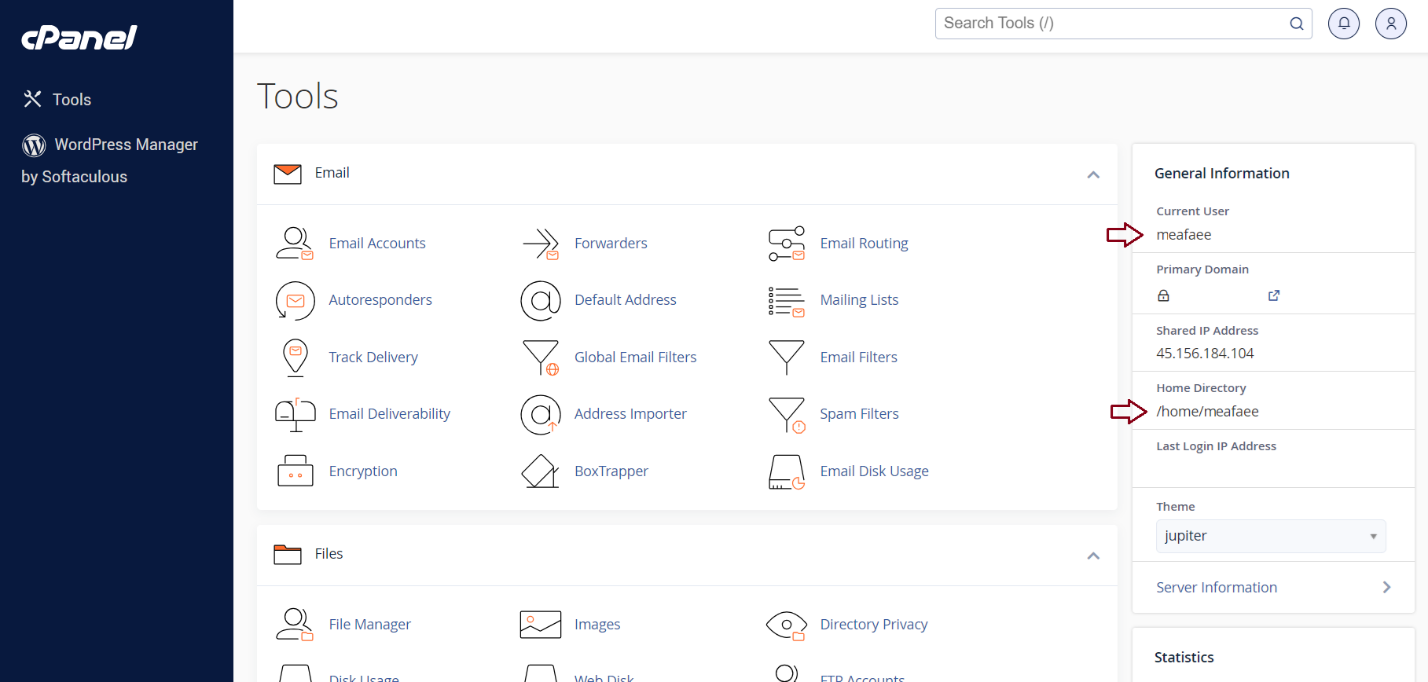Open the user account menu icon

coord(1391,23)
